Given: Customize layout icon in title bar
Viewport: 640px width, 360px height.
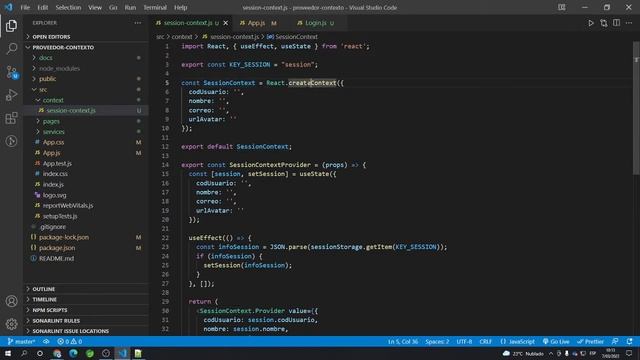Looking at the screenshot, I should tap(562, 7).
